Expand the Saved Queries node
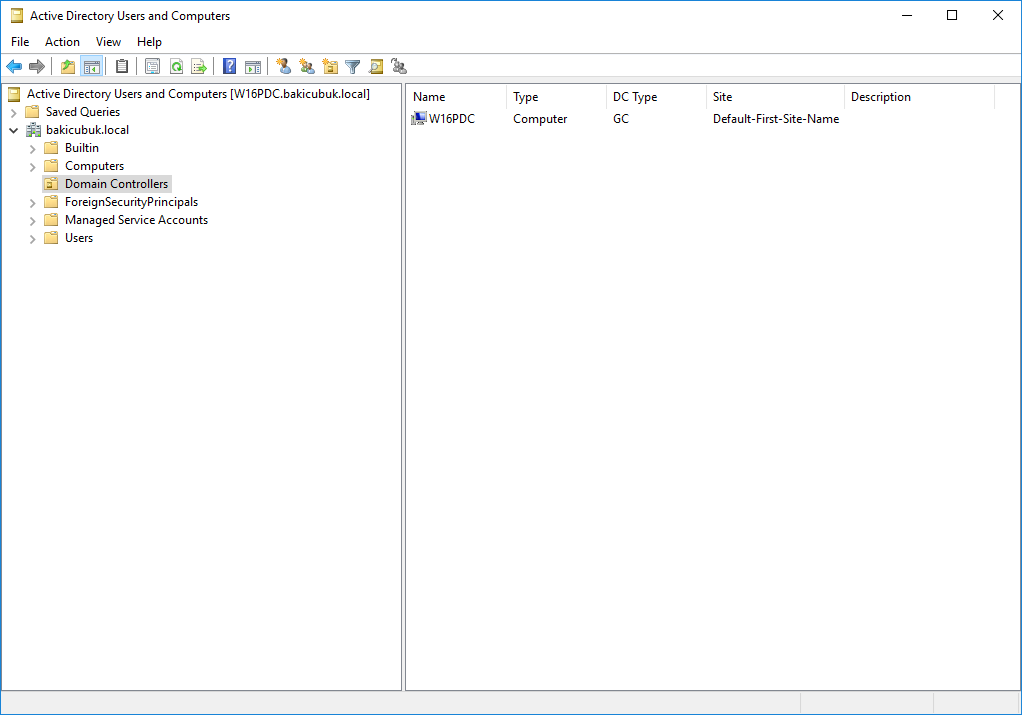 pyautogui.click(x=14, y=112)
